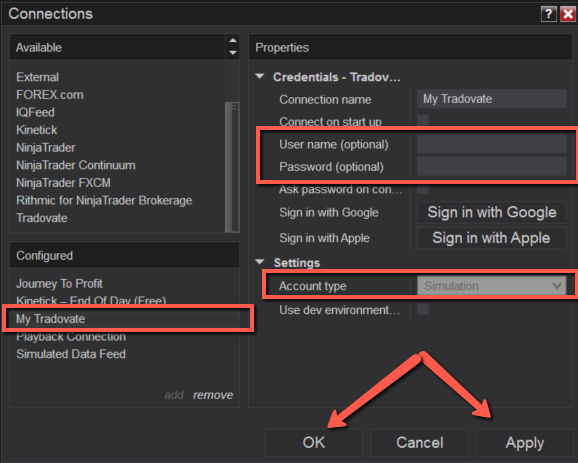Click the Sign in with Apple label
This screenshot has width=578, height=463.
(324, 238)
